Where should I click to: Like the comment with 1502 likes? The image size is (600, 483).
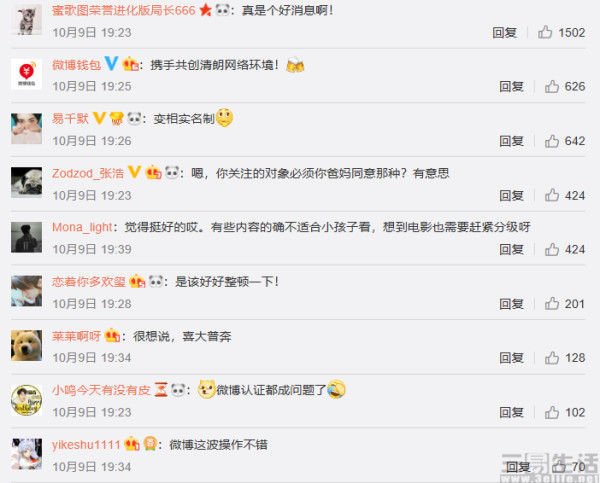(x=545, y=32)
